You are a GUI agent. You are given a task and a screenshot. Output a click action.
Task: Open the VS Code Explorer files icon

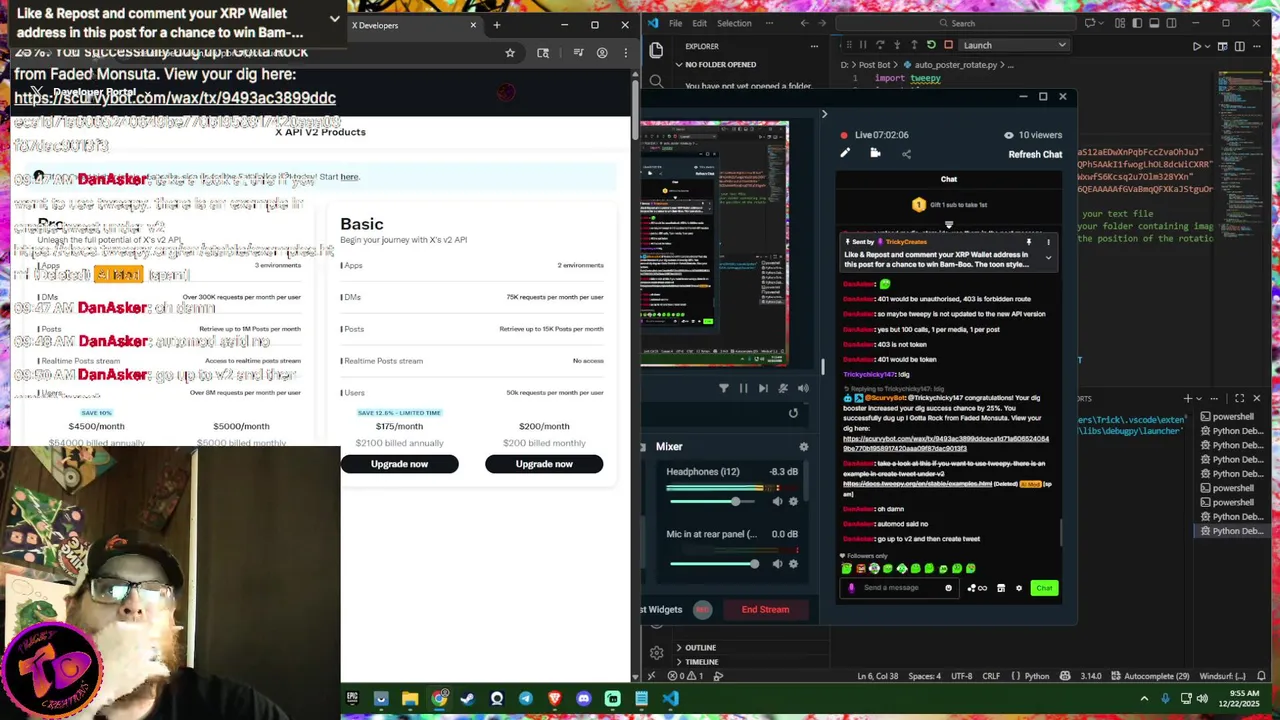(656, 50)
